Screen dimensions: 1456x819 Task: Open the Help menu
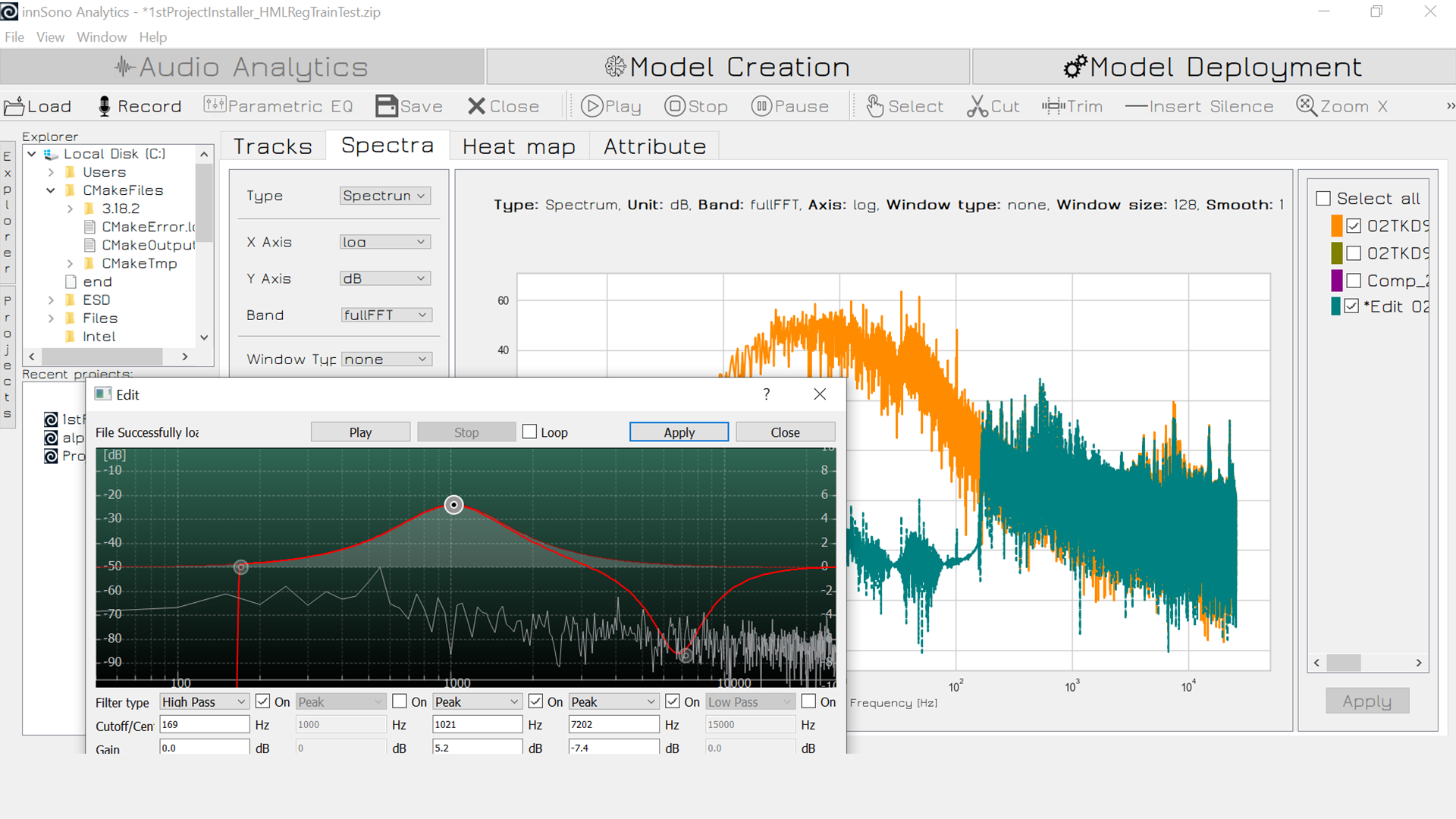pos(152,37)
